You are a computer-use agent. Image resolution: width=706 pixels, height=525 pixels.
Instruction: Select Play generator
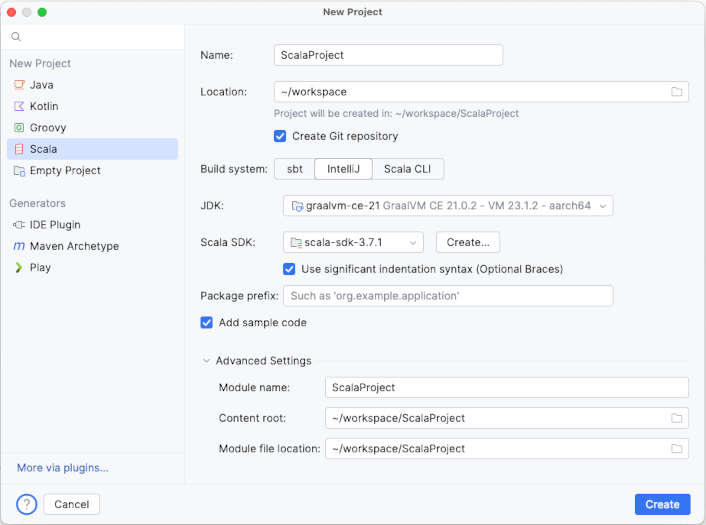[x=92, y=267]
